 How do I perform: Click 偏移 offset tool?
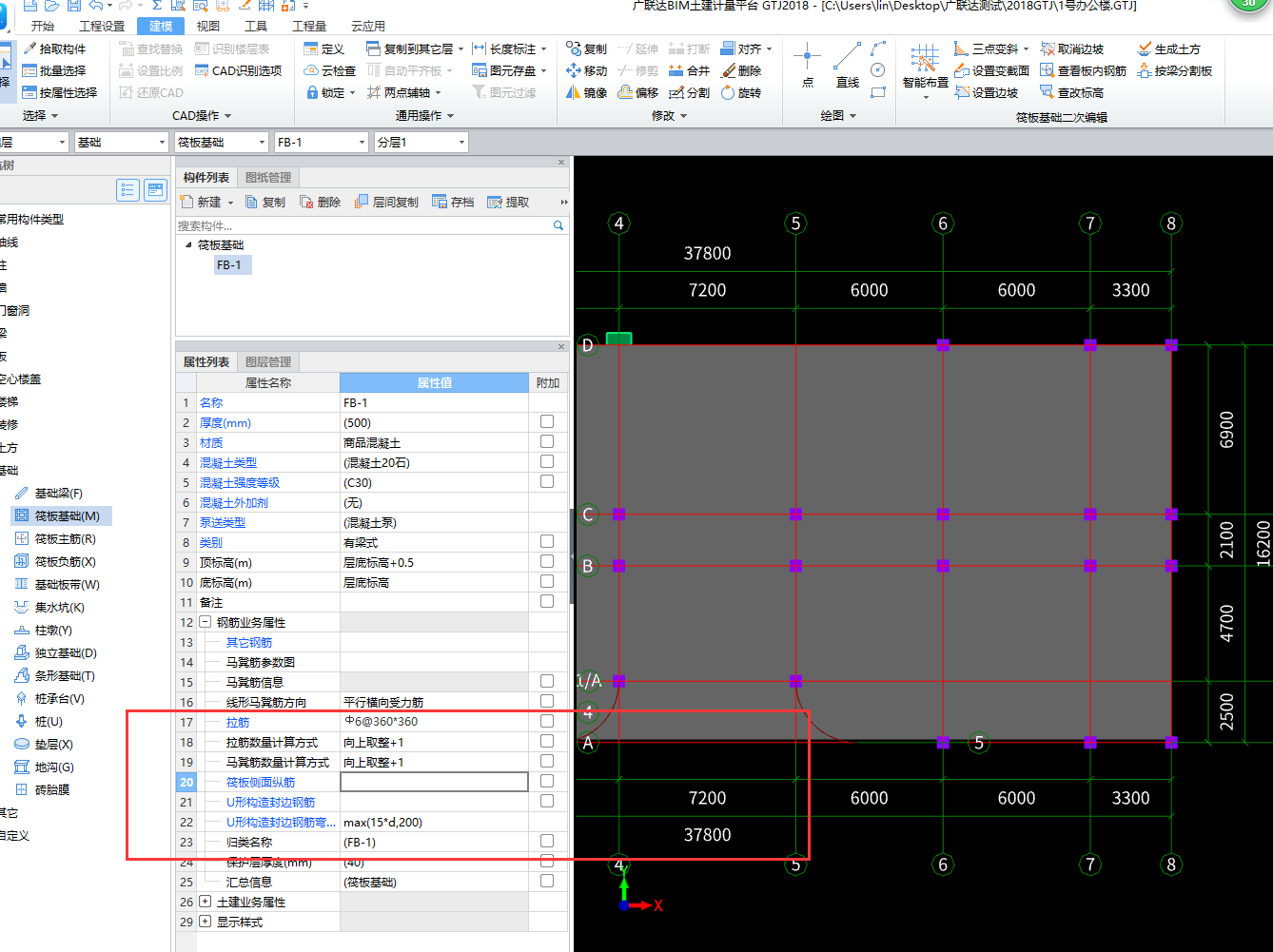click(638, 92)
